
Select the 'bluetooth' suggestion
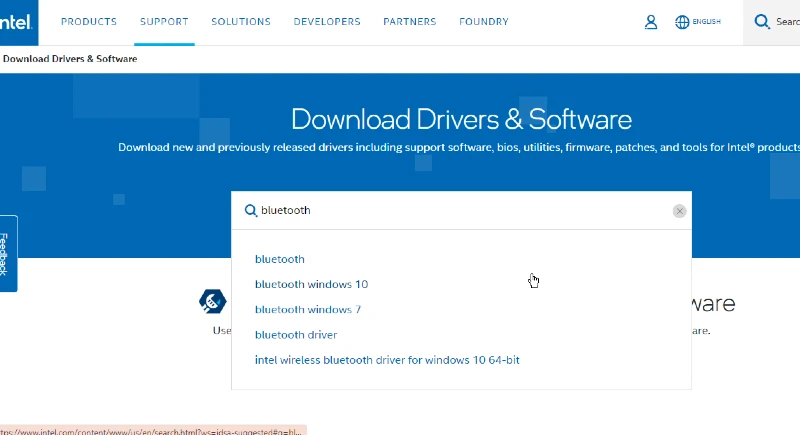(x=280, y=259)
